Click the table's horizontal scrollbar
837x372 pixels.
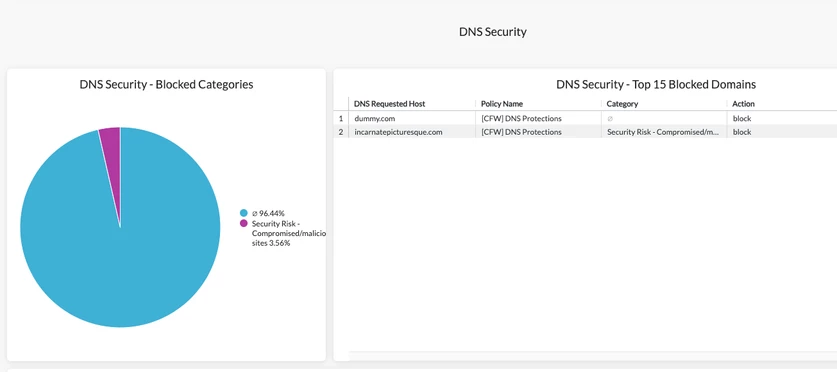pos(593,355)
